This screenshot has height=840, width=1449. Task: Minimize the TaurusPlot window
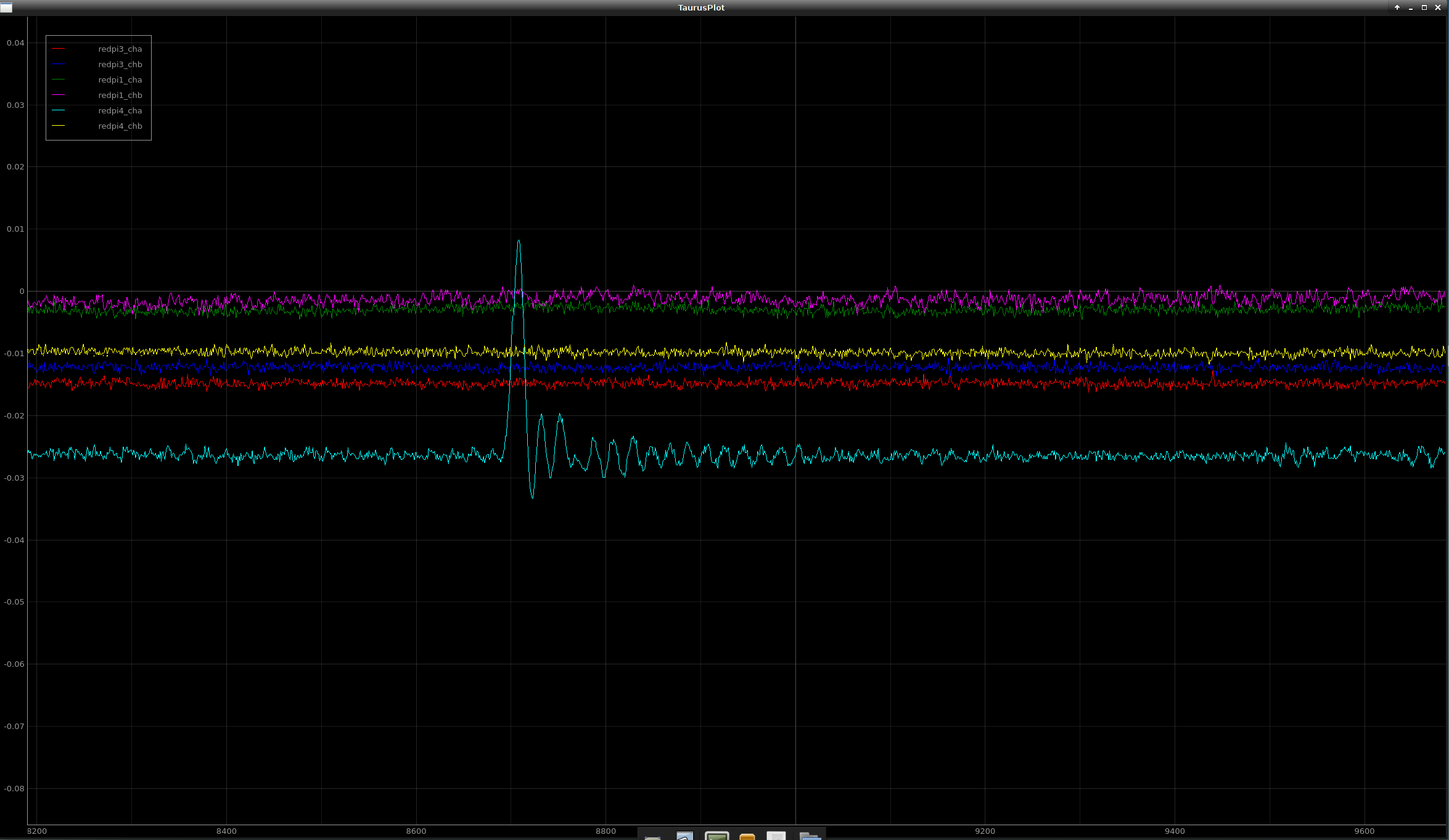point(1411,7)
